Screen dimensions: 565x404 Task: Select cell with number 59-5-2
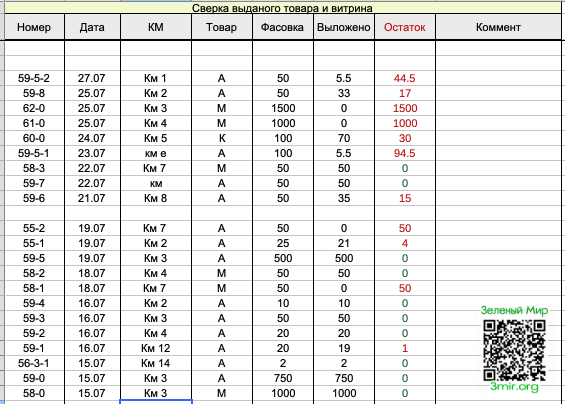tap(34, 78)
